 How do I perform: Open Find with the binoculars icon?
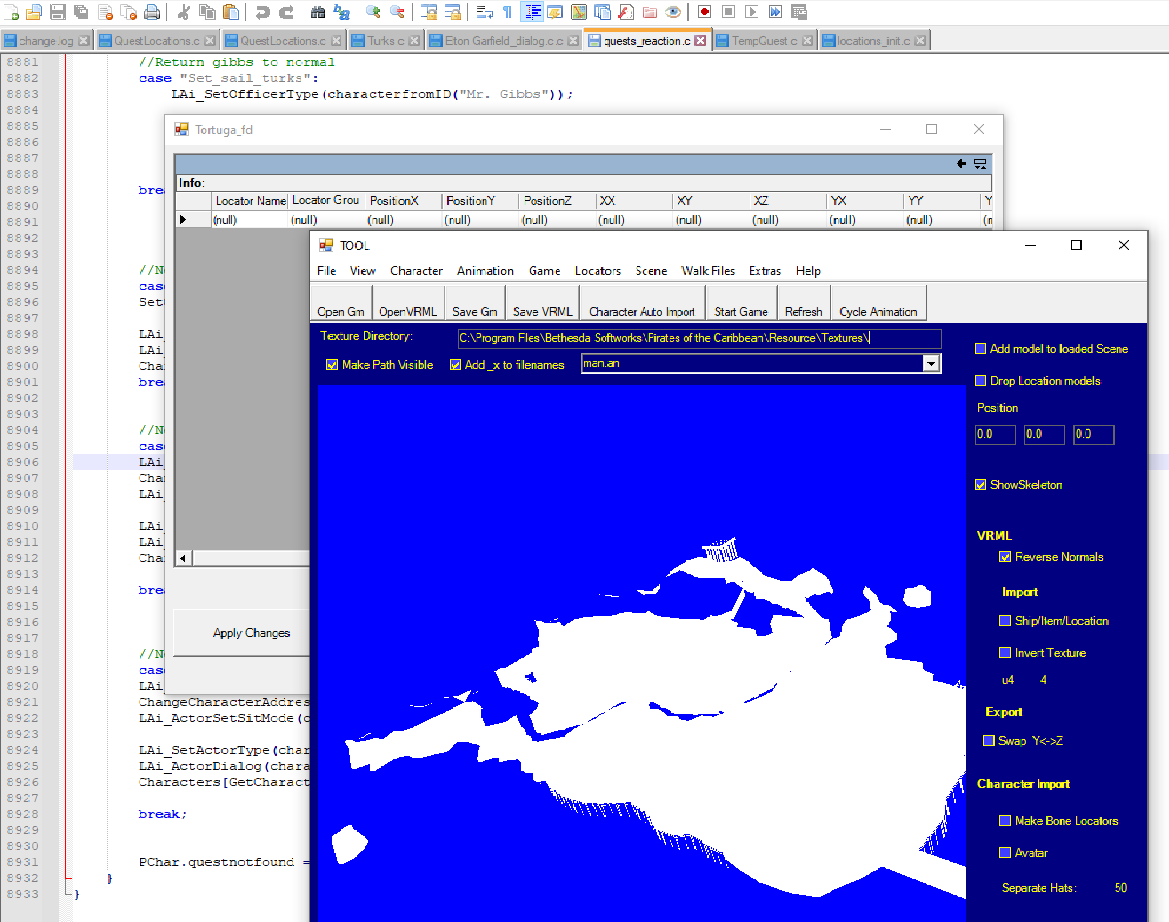[x=318, y=12]
